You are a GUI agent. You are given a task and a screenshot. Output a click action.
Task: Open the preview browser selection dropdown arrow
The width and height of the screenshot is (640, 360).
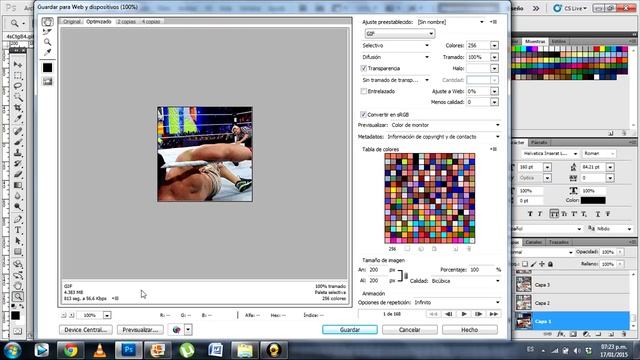pos(188,329)
